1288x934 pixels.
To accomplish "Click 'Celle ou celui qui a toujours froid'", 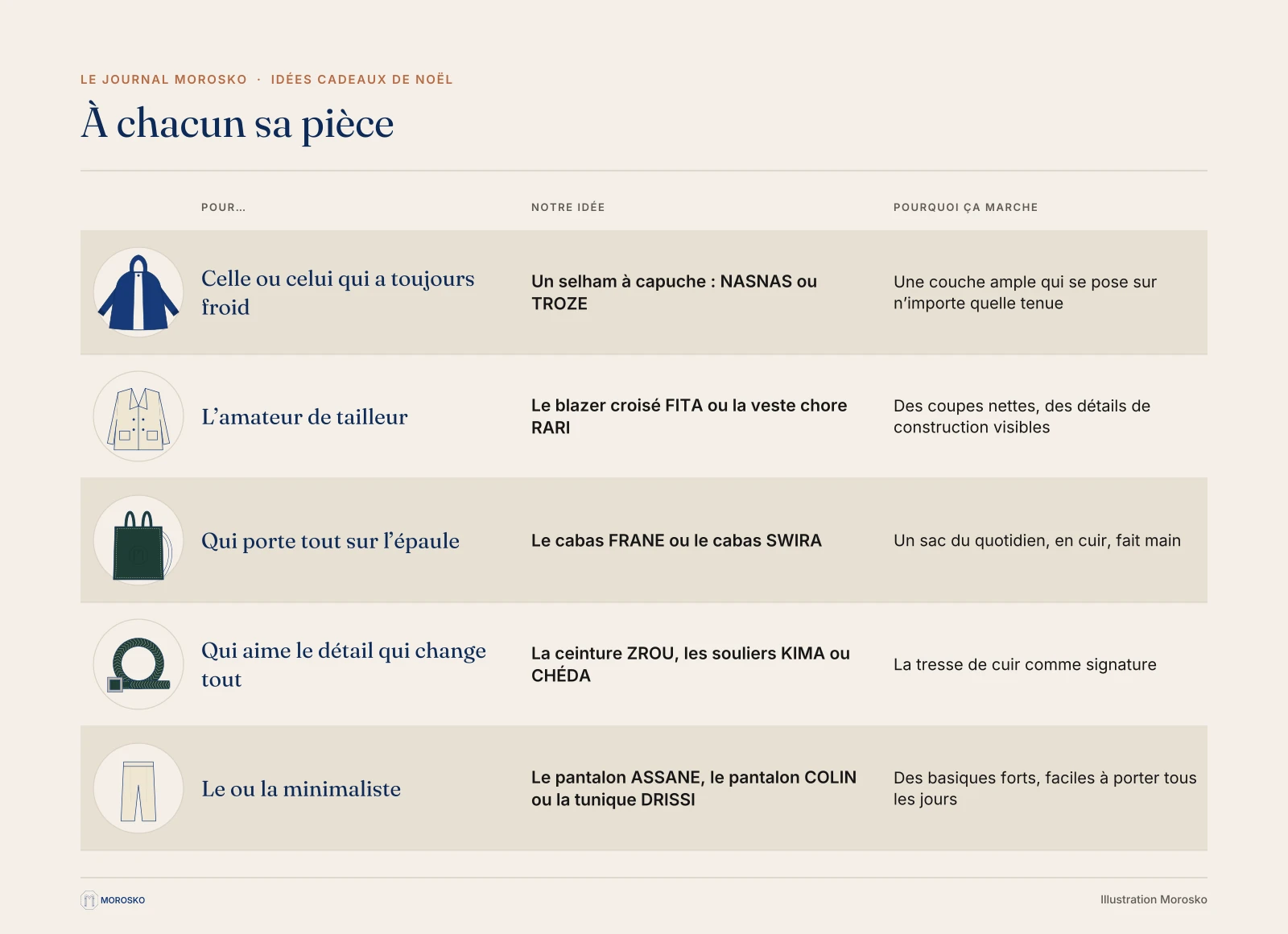I will click(338, 293).
